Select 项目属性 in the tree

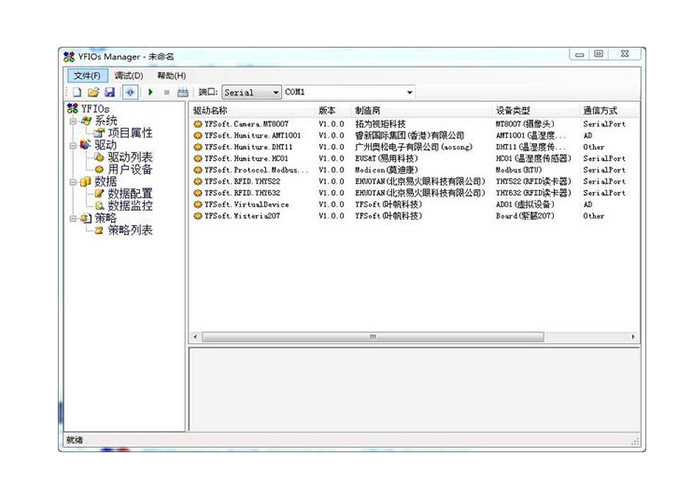[130, 133]
